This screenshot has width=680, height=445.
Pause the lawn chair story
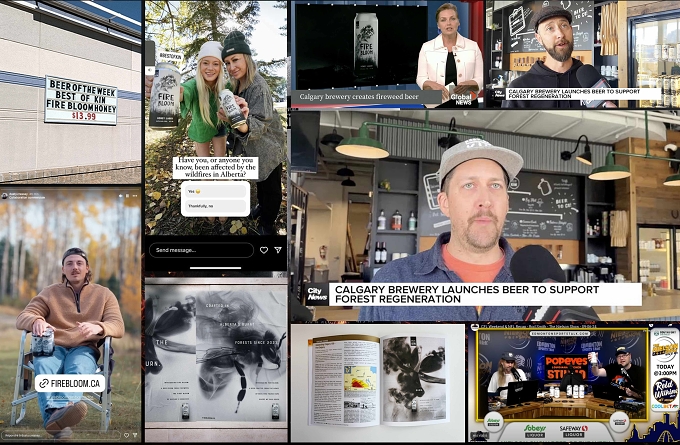127,196
